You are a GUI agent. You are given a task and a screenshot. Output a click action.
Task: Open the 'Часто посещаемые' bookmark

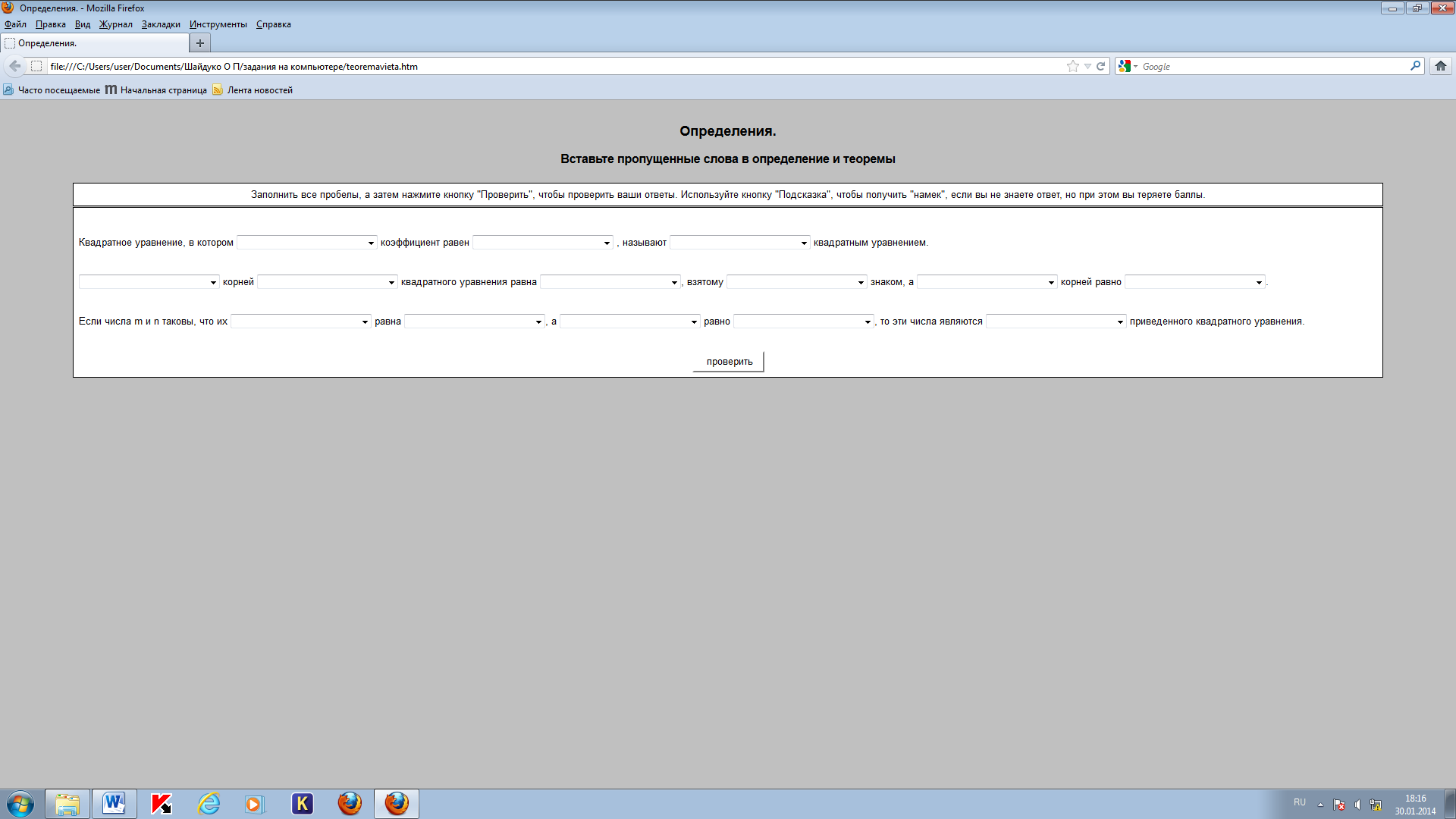(52, 90)
